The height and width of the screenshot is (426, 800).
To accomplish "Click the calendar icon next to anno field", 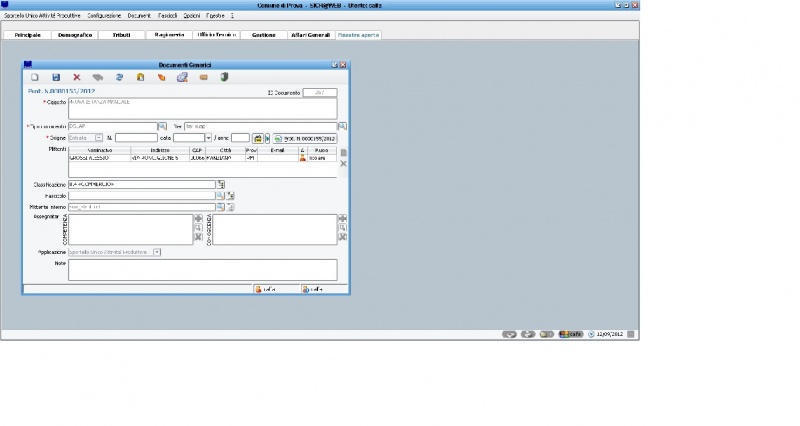I will click(257, 138).
